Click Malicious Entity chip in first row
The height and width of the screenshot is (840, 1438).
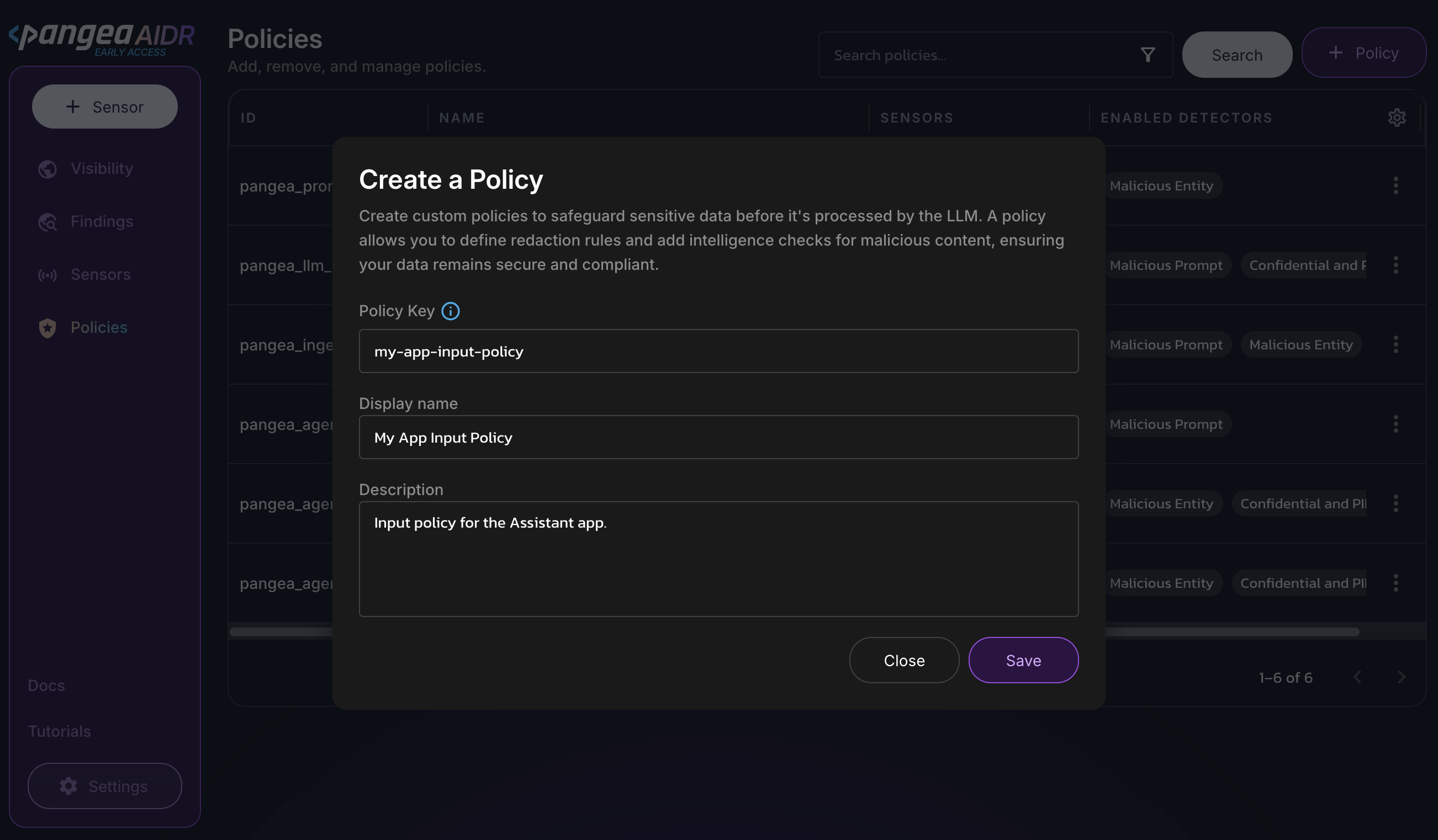point(1161,185)
